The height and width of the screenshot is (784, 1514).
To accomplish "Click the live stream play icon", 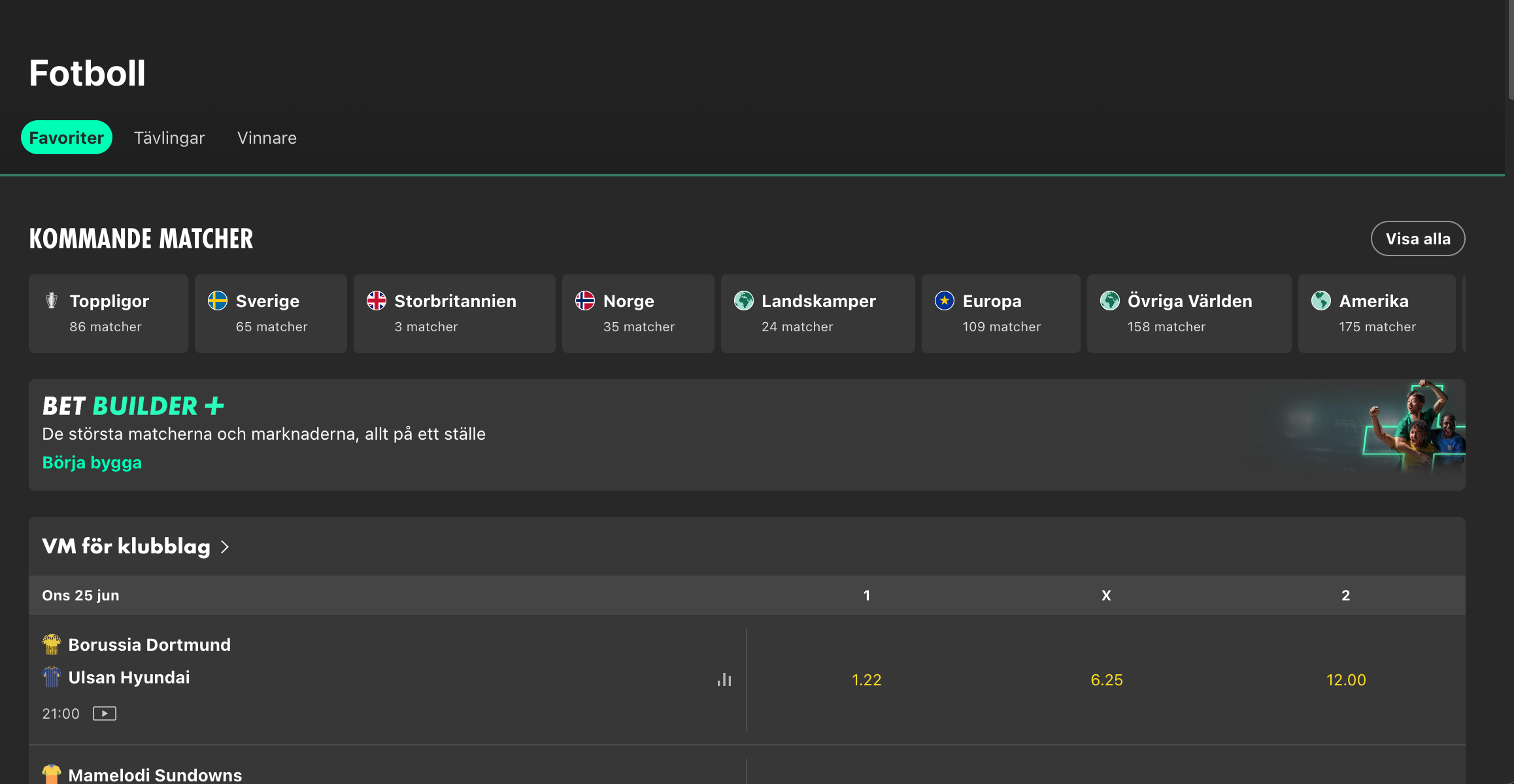I will [x=105, y=713].
